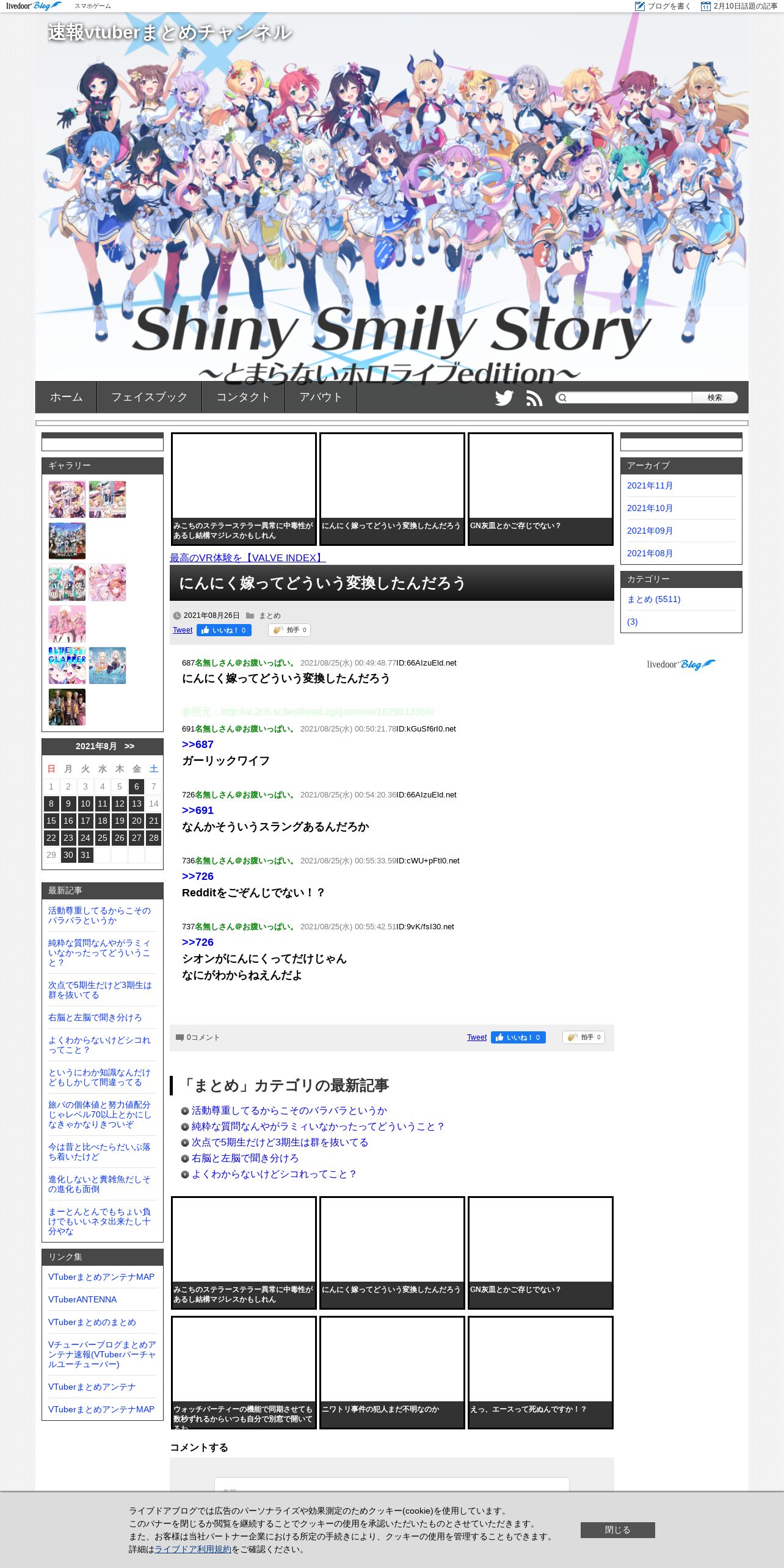This screenshot has height=1568, width=784.
Task: Click the bottom 拍手 clap button
Action: pyautogui.click(x=584, y=1037)
